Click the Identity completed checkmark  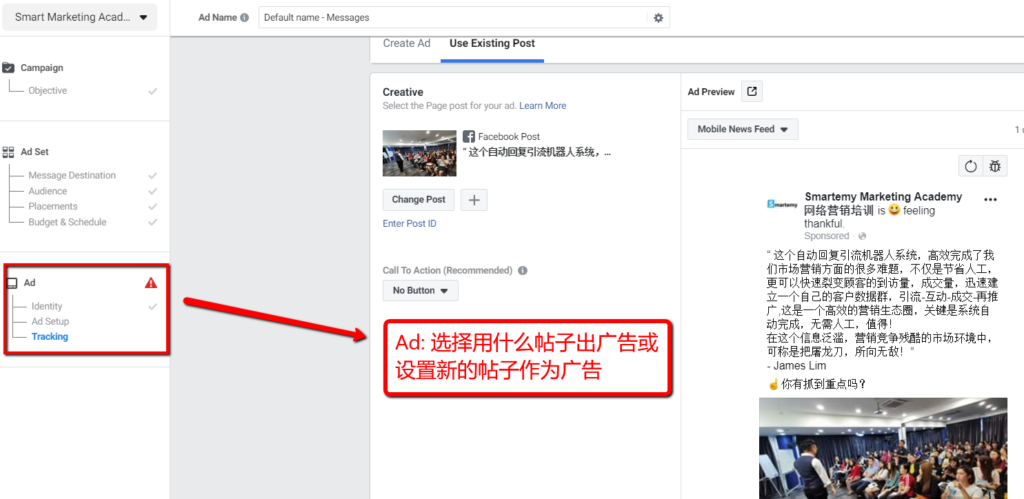tap(152, 306)
